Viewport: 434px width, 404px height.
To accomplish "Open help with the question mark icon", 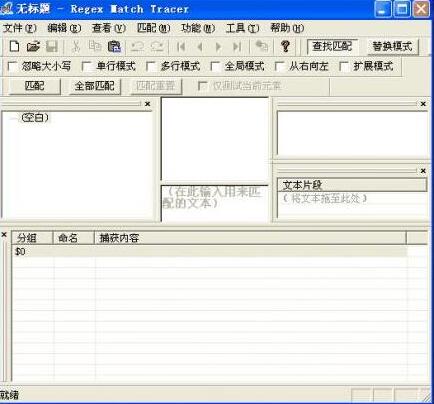I will coord(285,46).
